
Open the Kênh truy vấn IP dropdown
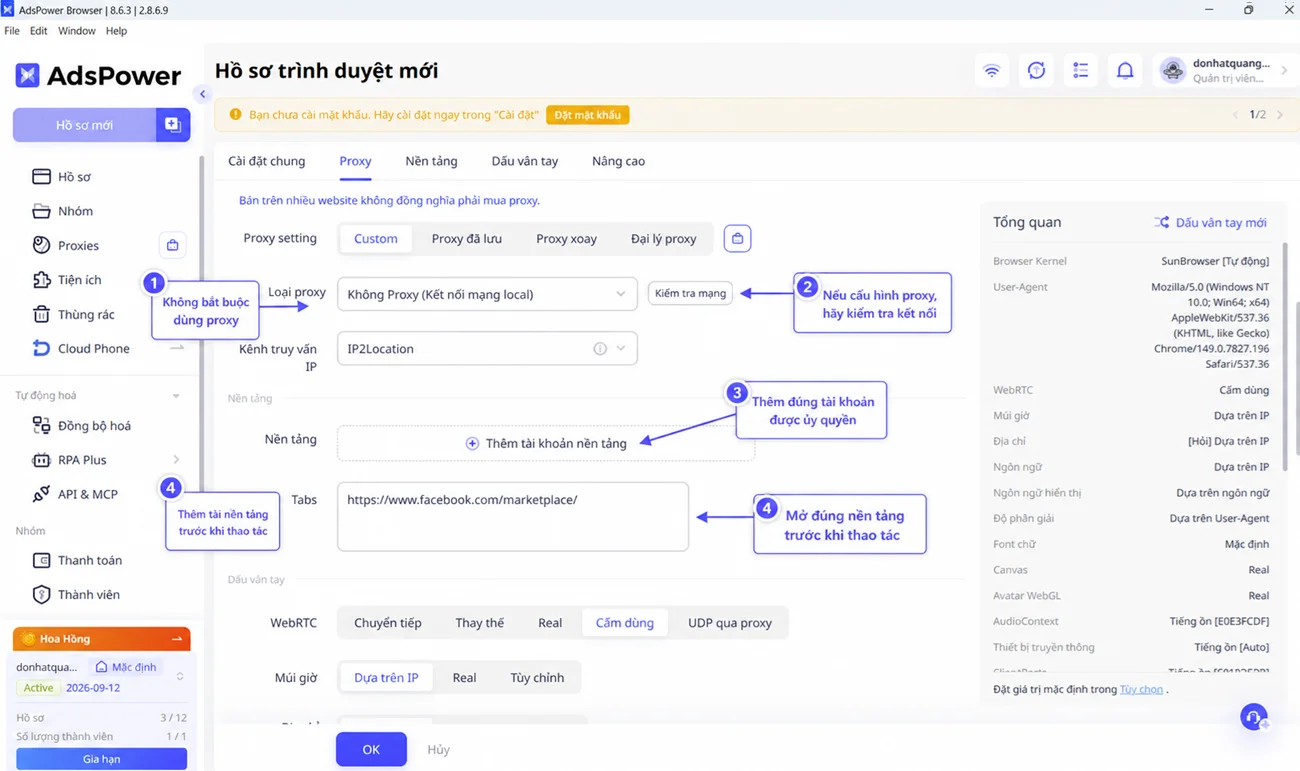click(x=487, y=349)
